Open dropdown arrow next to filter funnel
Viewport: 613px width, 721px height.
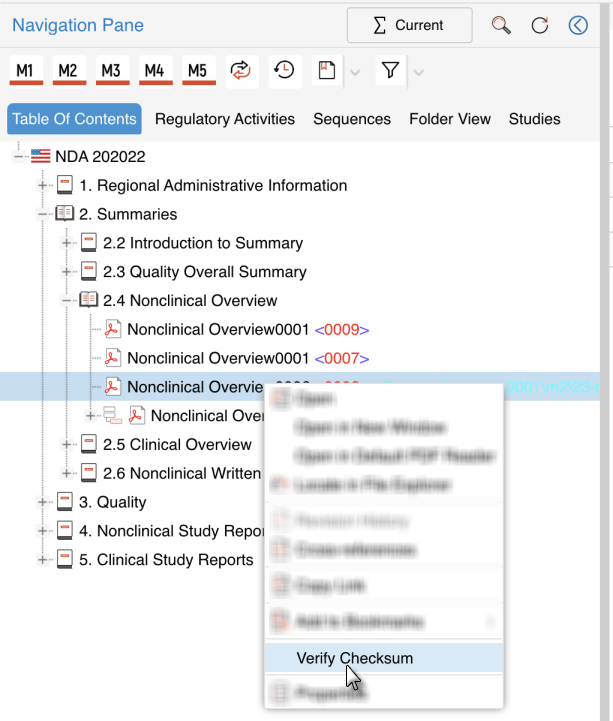click(x=418, y=71)
